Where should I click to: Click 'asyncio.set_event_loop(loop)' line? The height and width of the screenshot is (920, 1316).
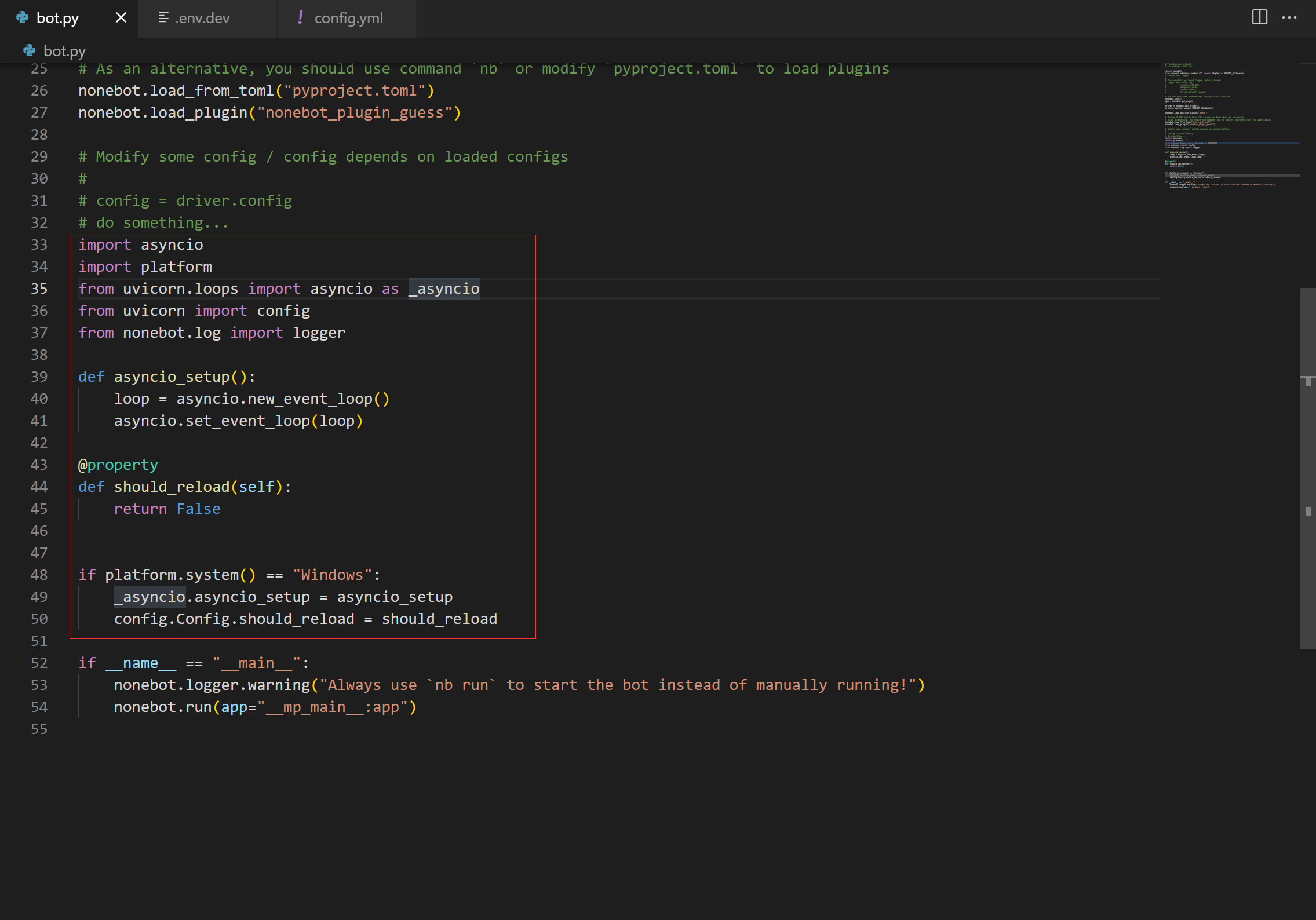click(239, 421)
